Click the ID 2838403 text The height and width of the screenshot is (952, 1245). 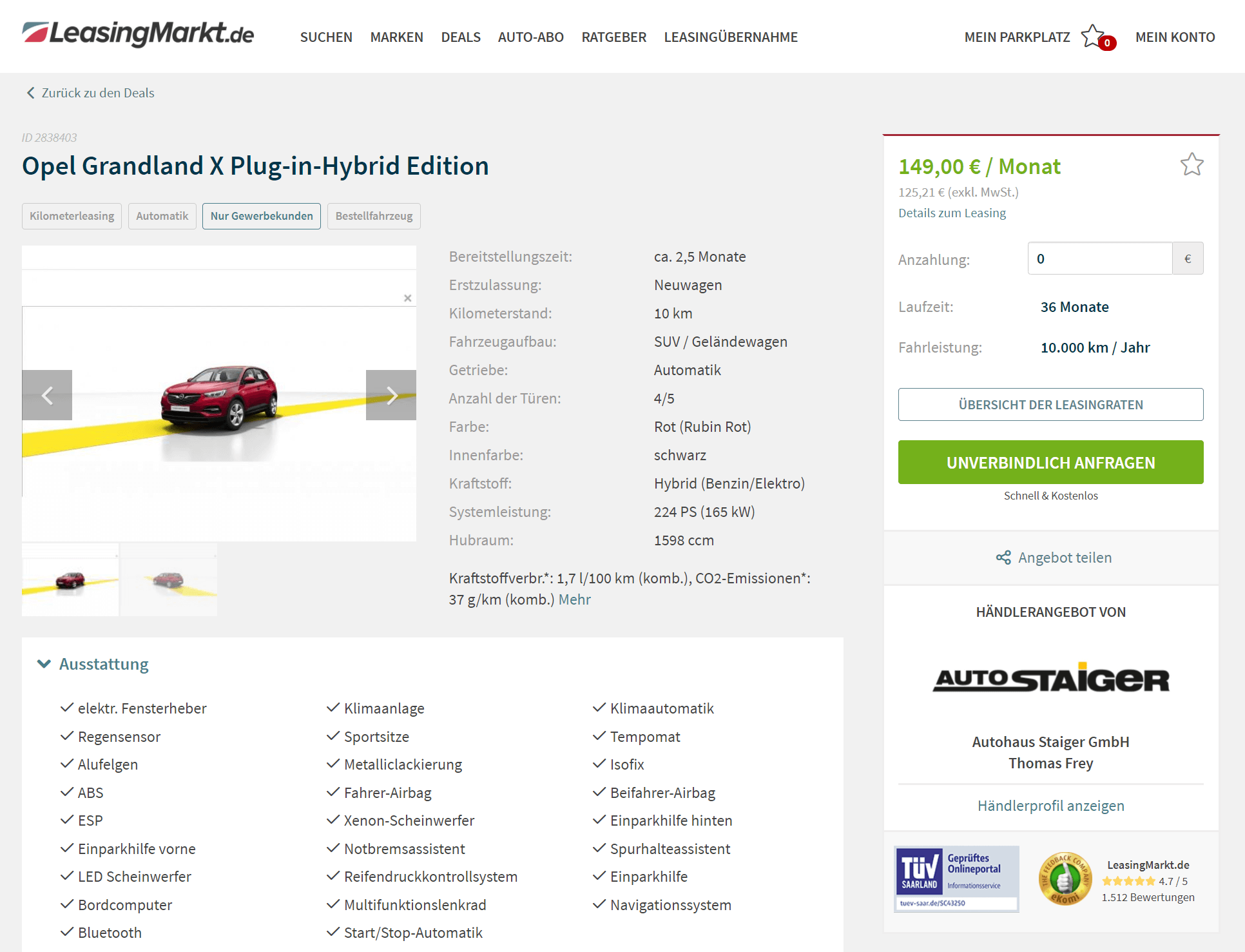pyautogui.click(x=49, y=137)
